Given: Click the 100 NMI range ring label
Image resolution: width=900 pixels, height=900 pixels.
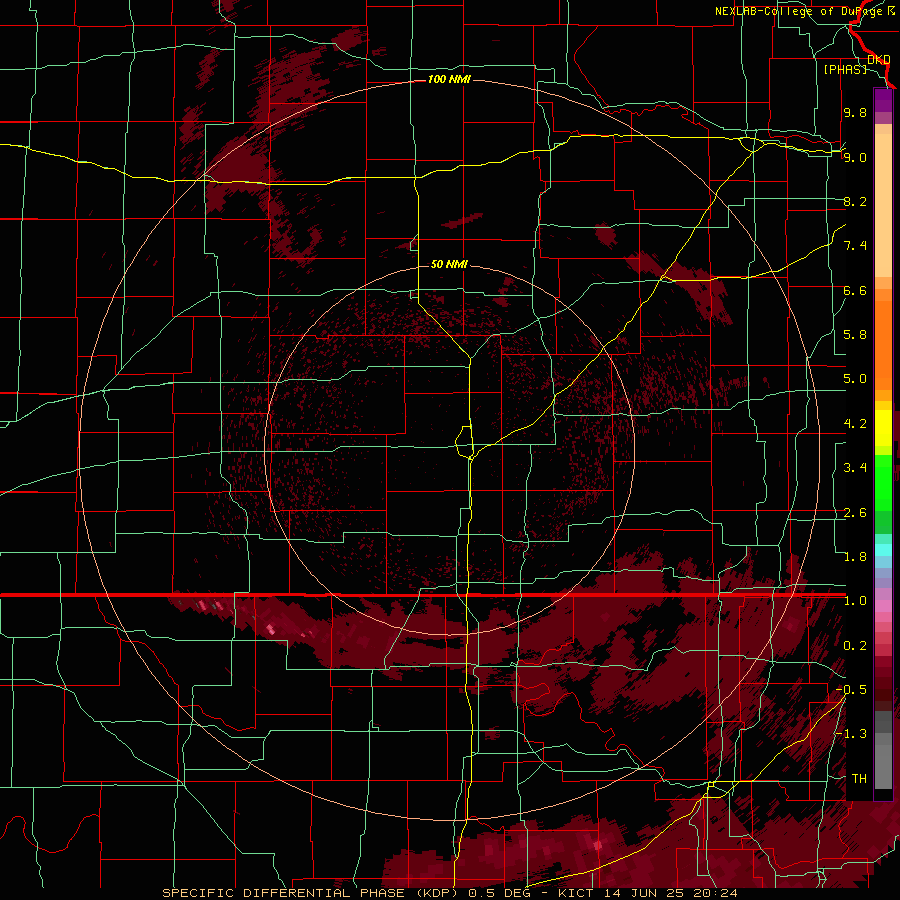Looking at the screenshot, I should (x=449, y=79).
